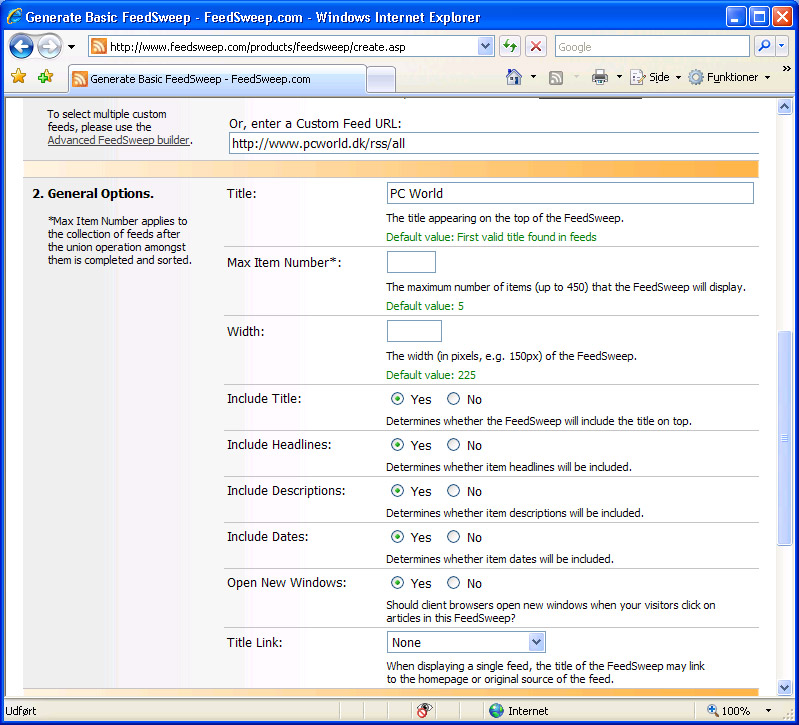This screenshot has height=725, width=799.
Task: Click the Width input field
Action: point(414,331)
